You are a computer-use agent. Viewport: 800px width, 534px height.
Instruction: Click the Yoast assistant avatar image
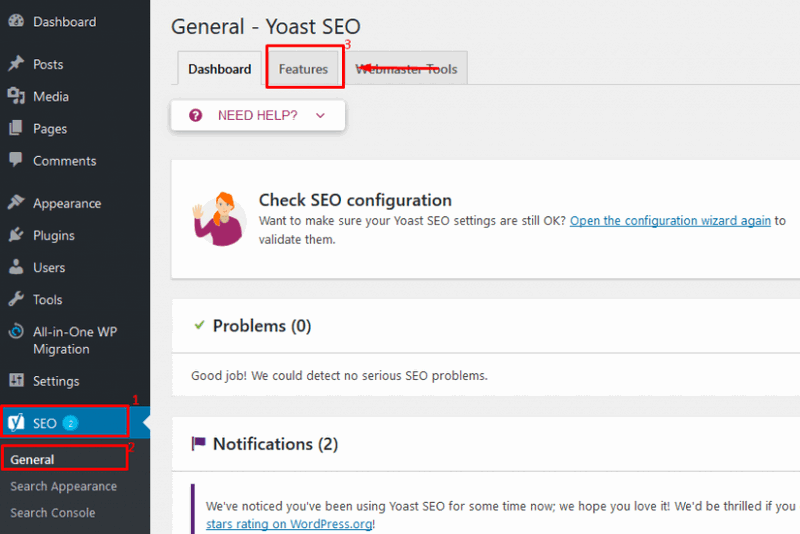(218, 219)
